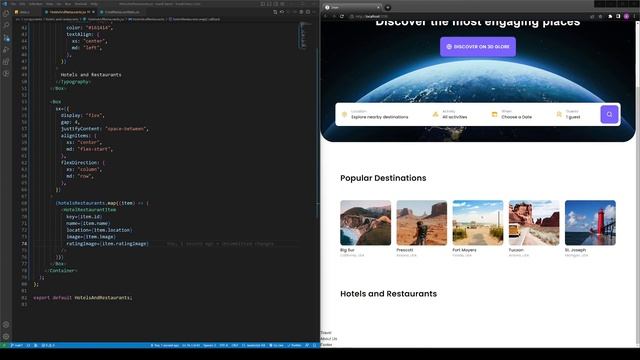Open the browser extensions puzzle icon
This screenshot has width=640, height=360.
[610, 16]
